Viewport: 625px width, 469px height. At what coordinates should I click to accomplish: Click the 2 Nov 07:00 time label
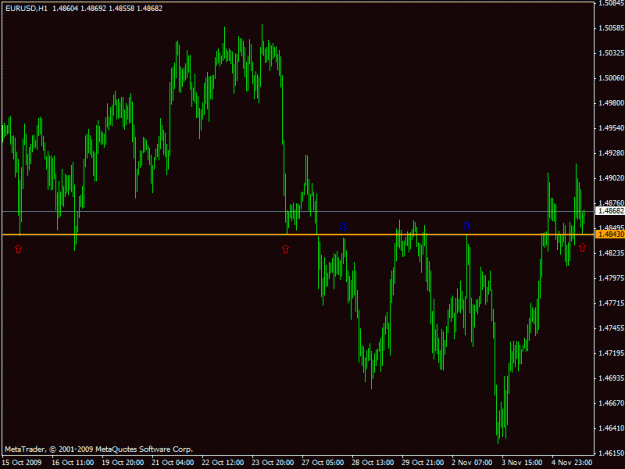(x=472, y=463)
